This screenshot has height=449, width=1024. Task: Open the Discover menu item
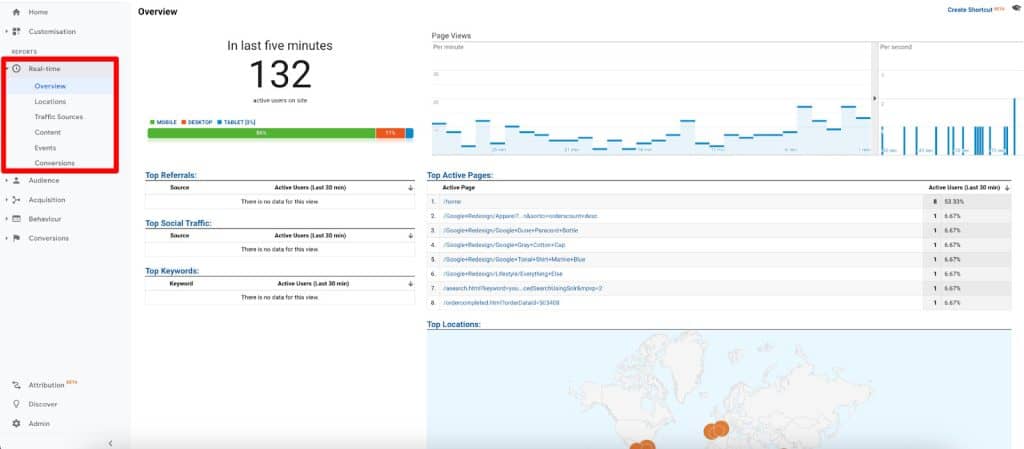click(x=43, y=404)
